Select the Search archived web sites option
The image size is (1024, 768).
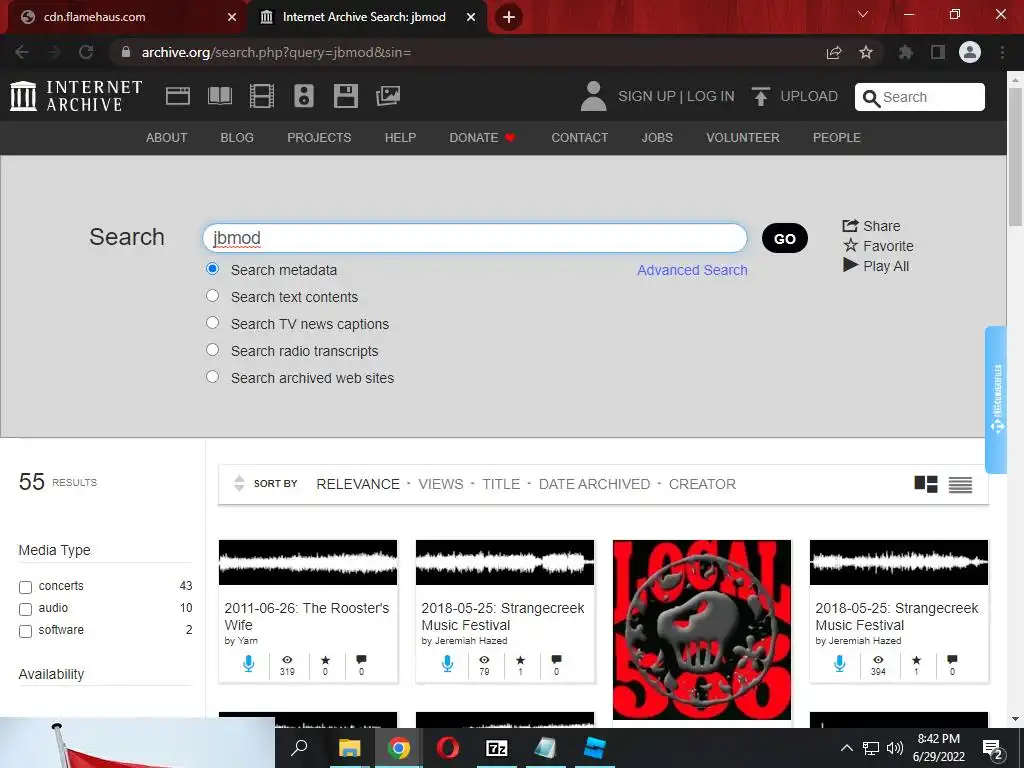point(212,376)
